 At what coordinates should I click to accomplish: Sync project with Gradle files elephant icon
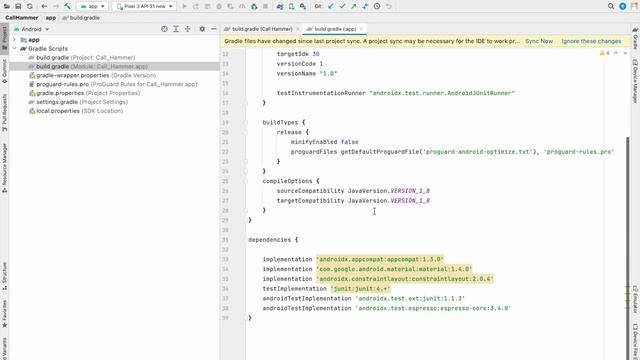tap(280, 6)
